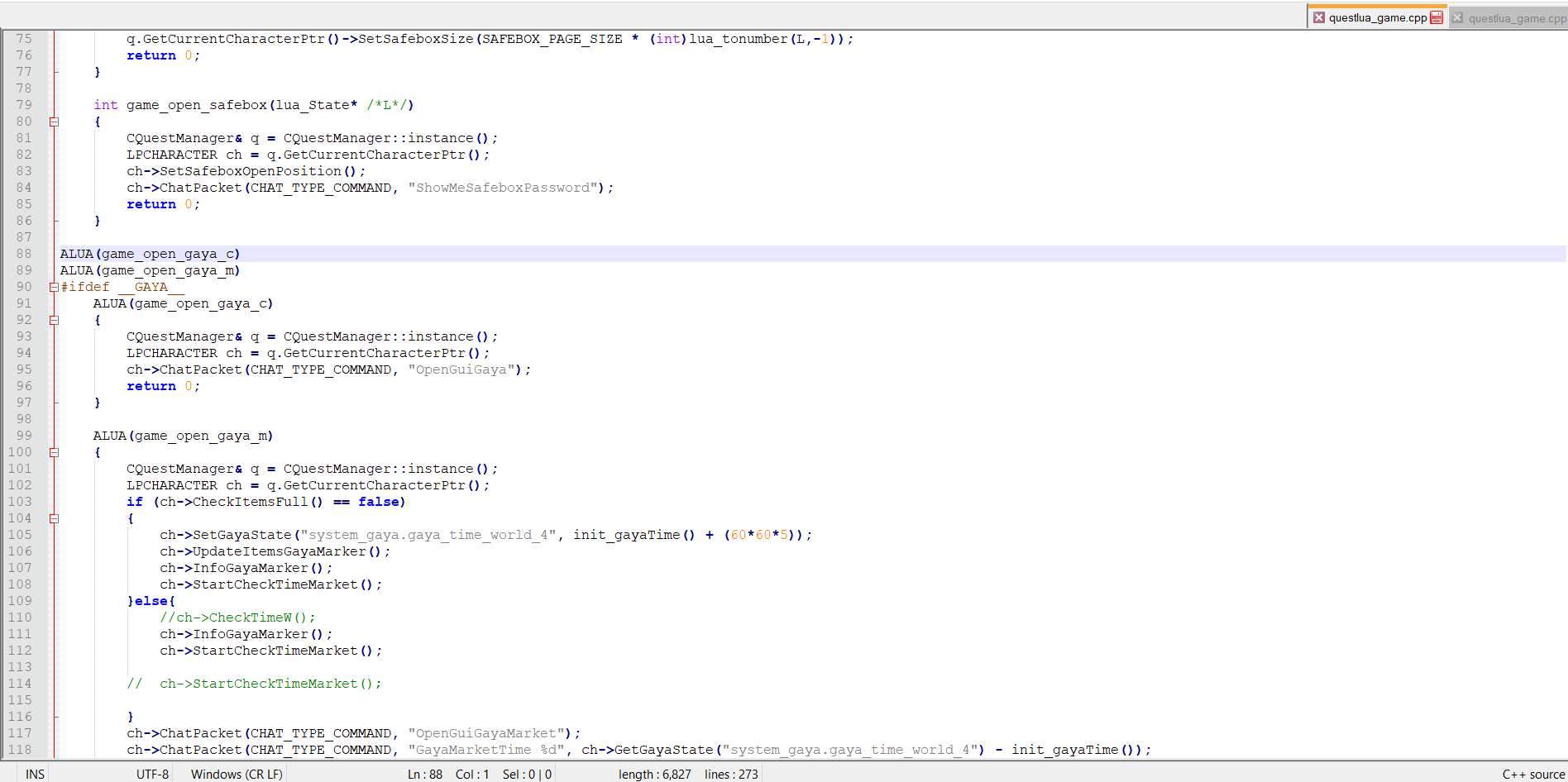Click 'SetSafeboxOpenPosition()' on line 83
1568x782 pixels.
(258, 171)
